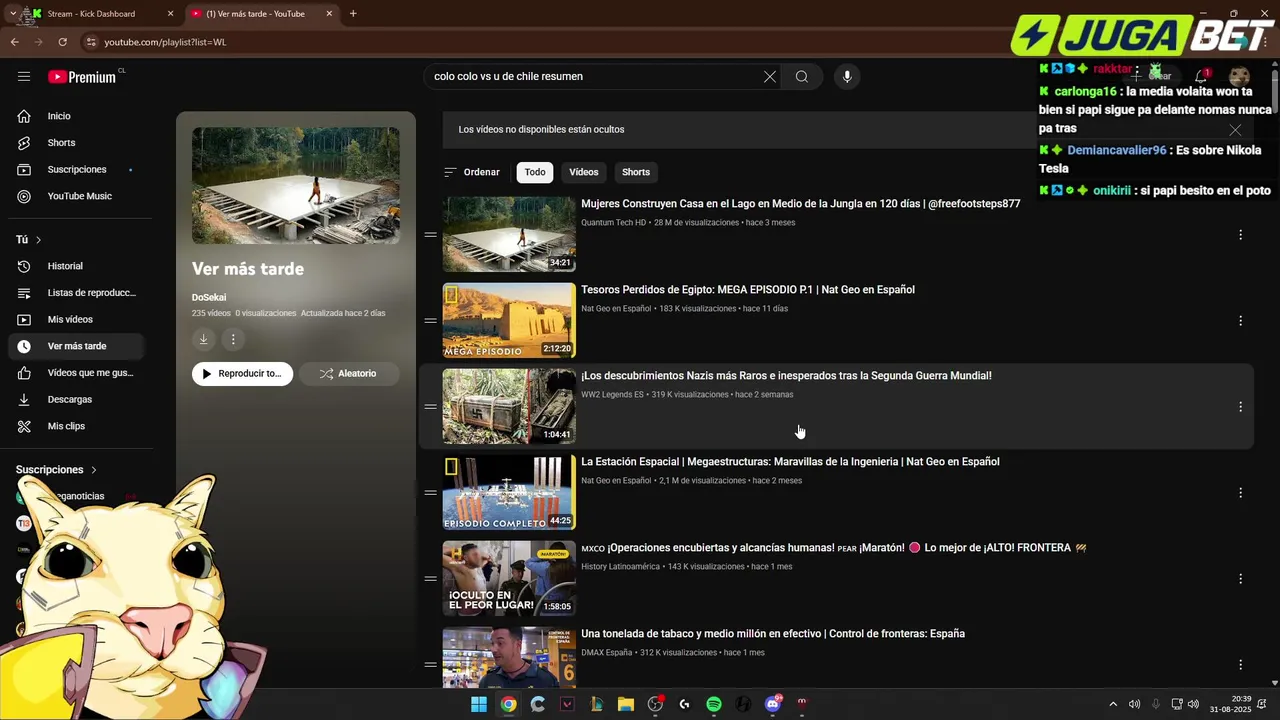Open the Quantum Tech HD channel link

pos(614,223)
